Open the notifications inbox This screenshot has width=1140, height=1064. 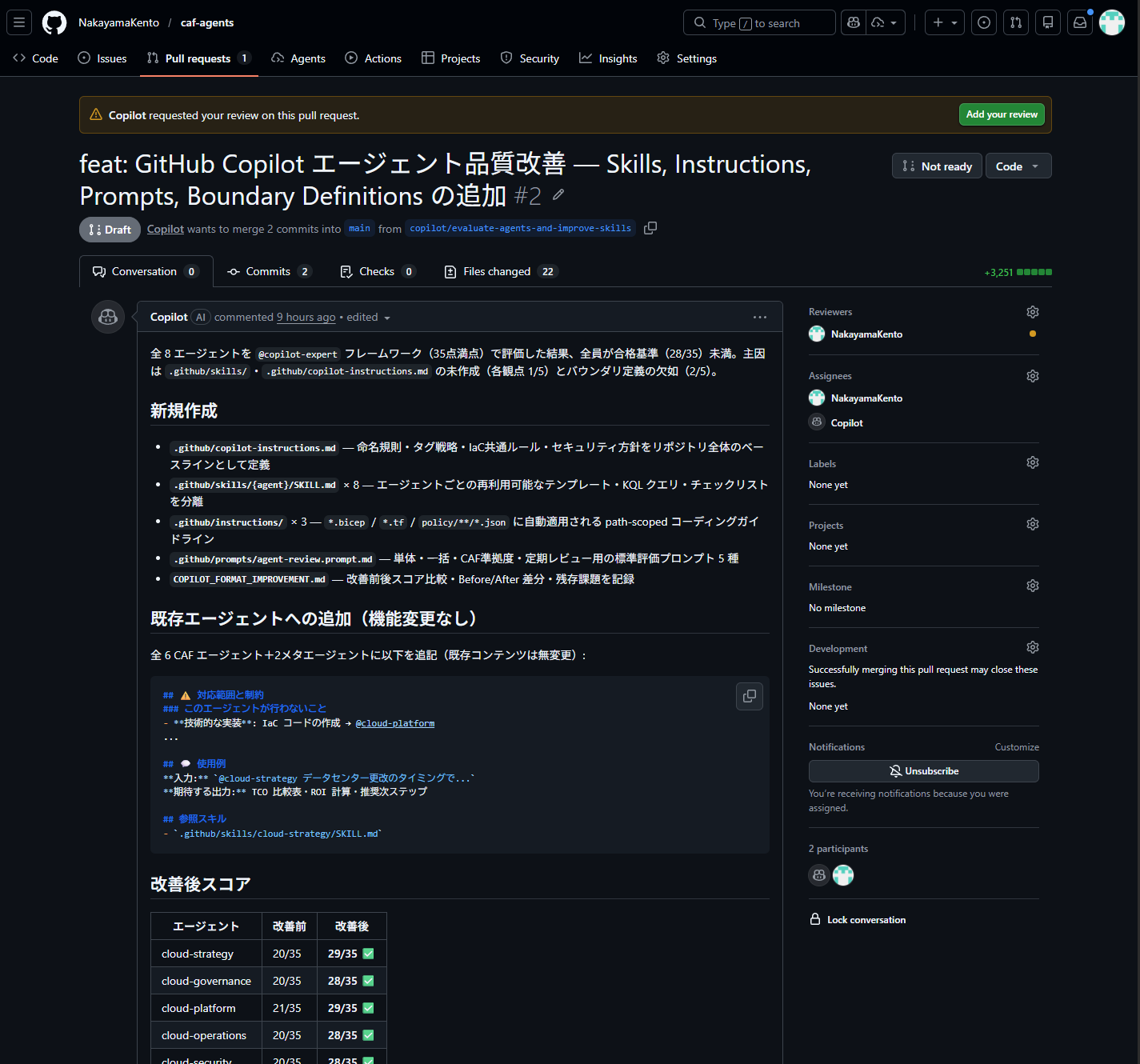pyautogui.click(x=1079, y=22)
